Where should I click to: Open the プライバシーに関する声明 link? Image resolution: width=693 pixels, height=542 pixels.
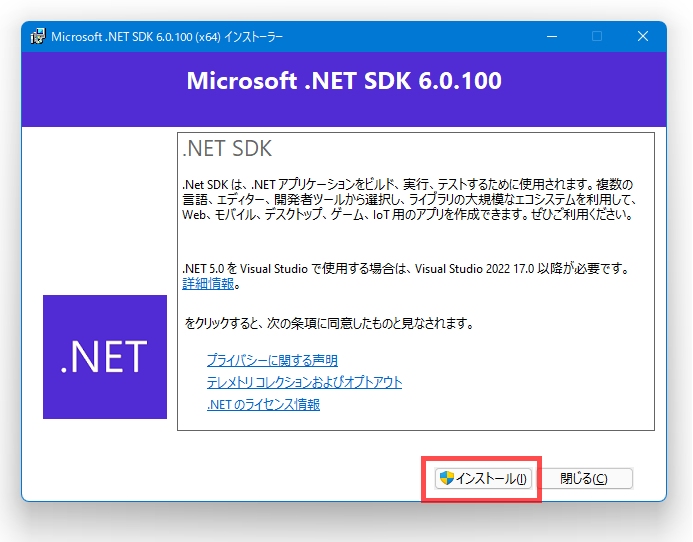(x=272, y=360)
